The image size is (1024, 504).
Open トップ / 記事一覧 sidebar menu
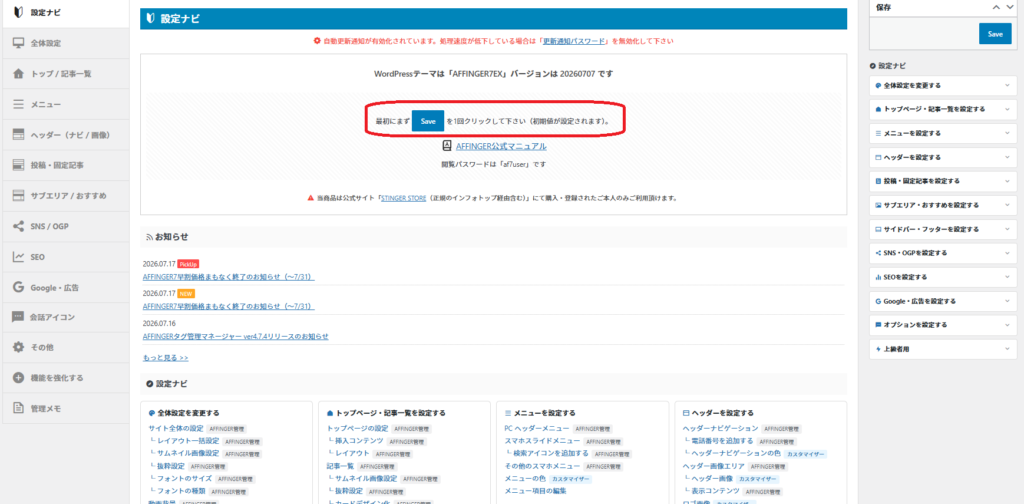point(66,74)
